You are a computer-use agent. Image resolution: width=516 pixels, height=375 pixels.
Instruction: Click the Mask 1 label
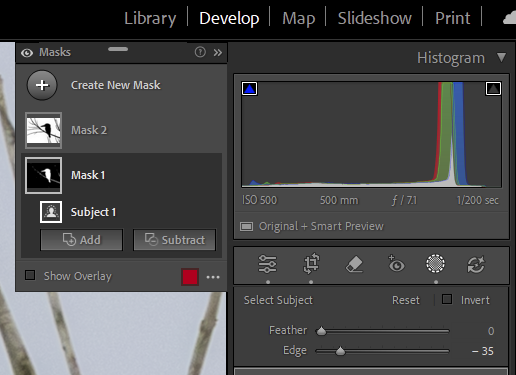pyautogui.click(x=88, y=175)
